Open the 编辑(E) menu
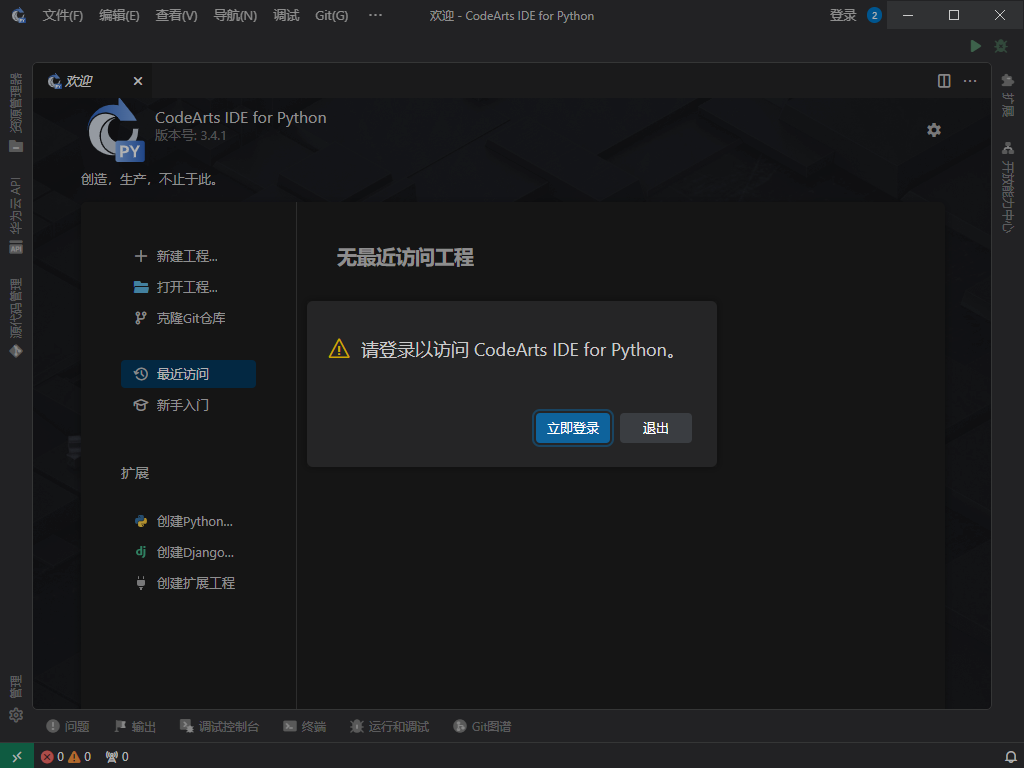Screen dimensions: 1024x768 119,15
